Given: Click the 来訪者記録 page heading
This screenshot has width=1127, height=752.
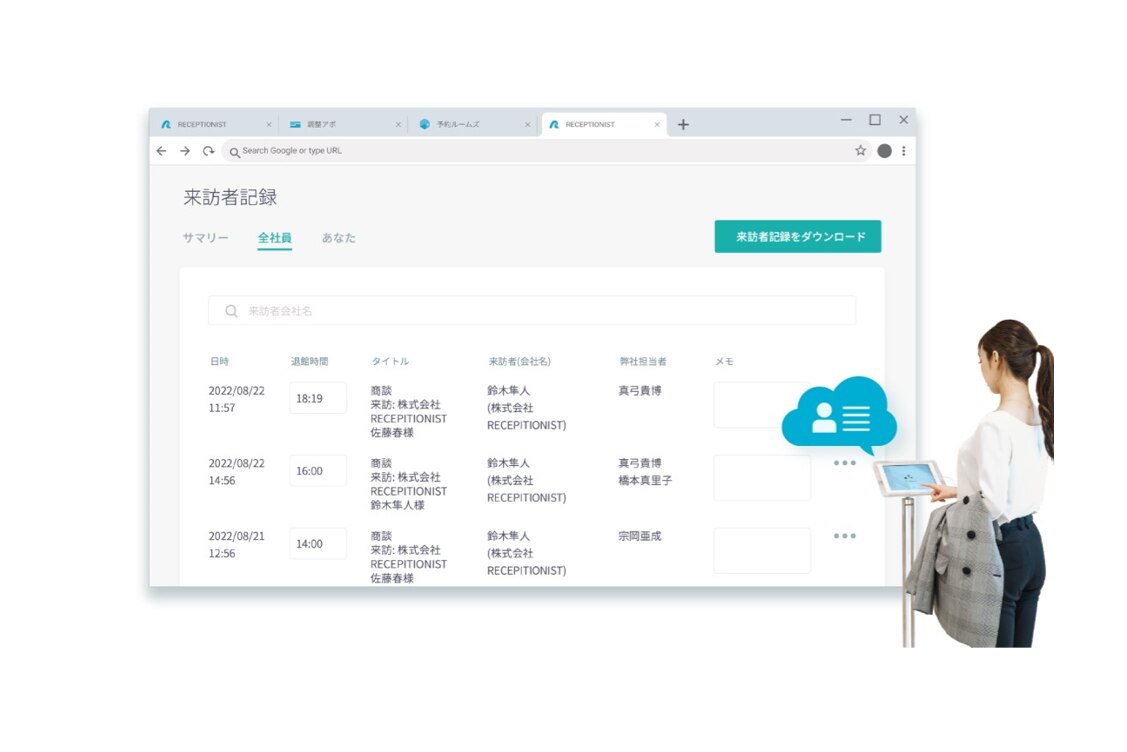Looking at the screenshot, I should tap(230, 197).
